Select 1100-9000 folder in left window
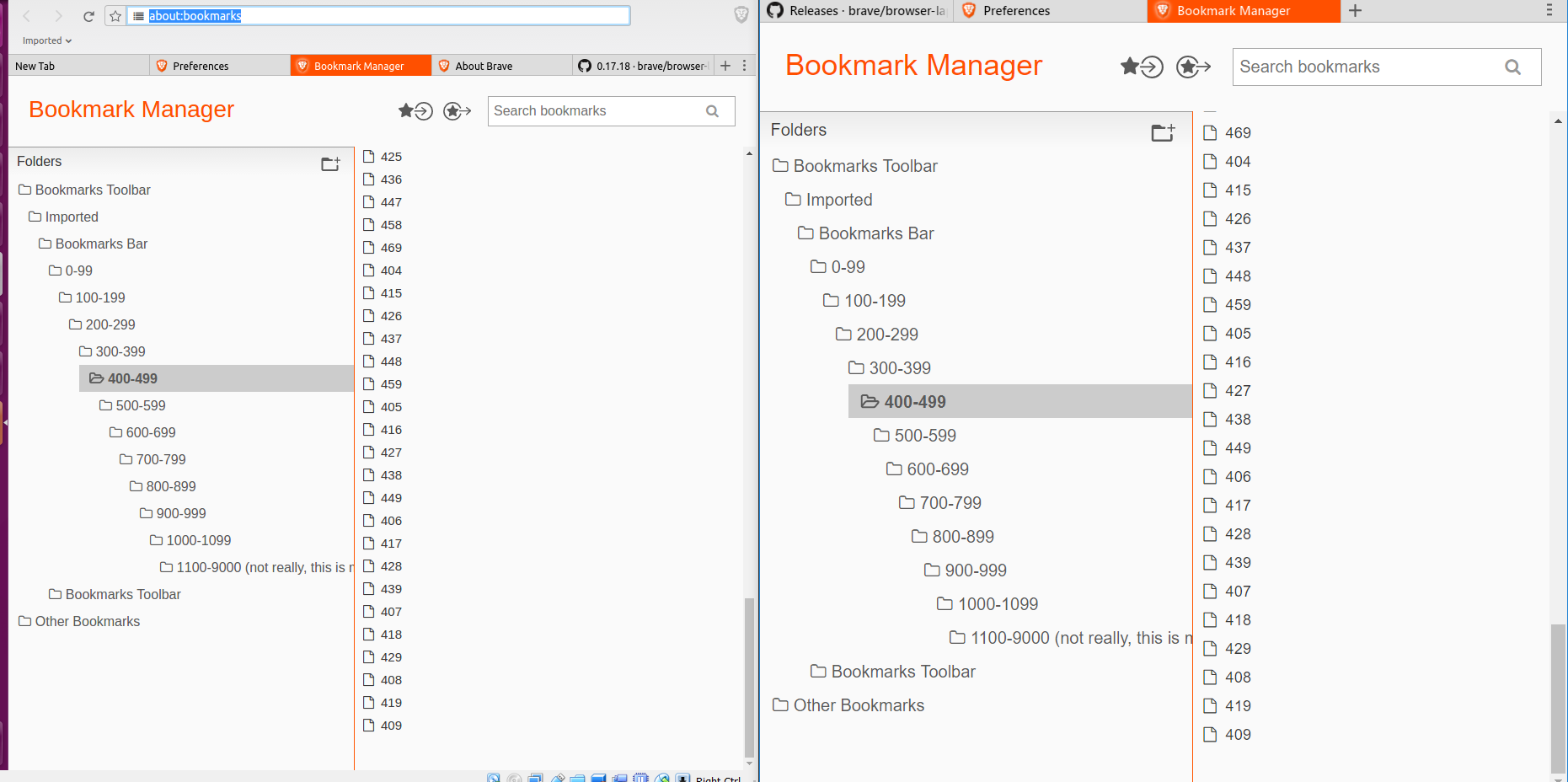 pyautogui.click(x=256, y=567)
